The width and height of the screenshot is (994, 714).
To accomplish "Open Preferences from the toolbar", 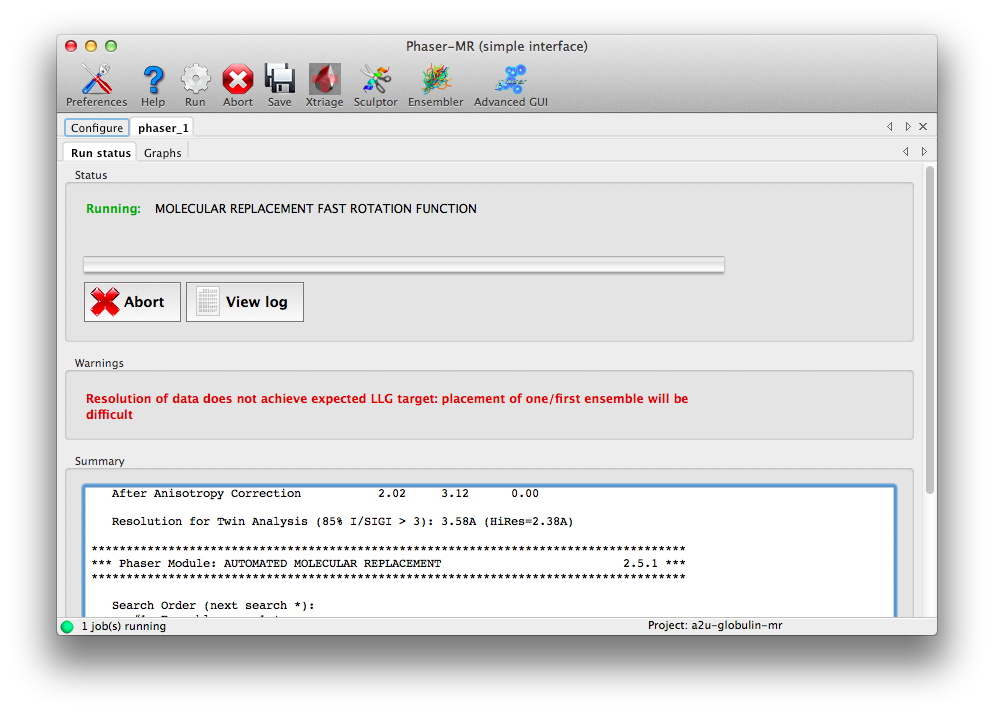I will (x=96, y=85).
